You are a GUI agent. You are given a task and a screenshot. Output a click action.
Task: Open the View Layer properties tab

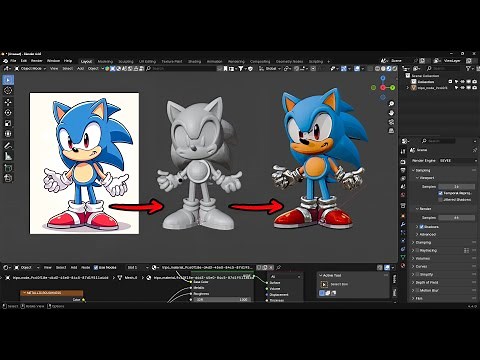tap(403, 179)
